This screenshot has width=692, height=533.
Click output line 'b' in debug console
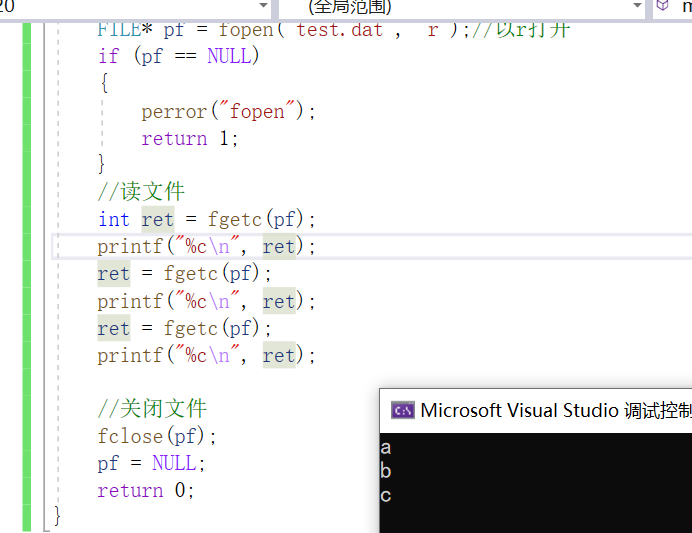pos(386,471)
